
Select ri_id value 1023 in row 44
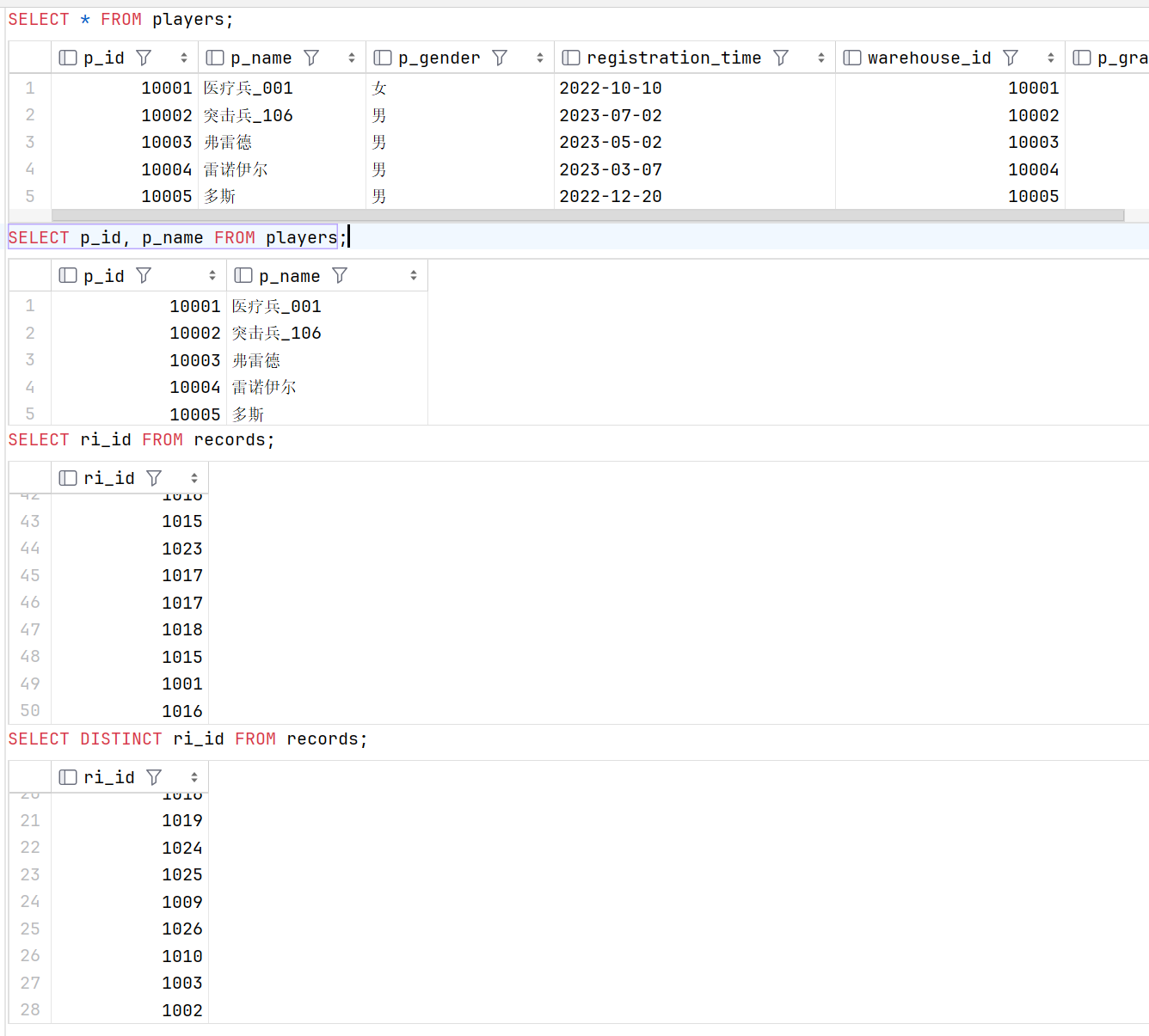pos(182,549)
